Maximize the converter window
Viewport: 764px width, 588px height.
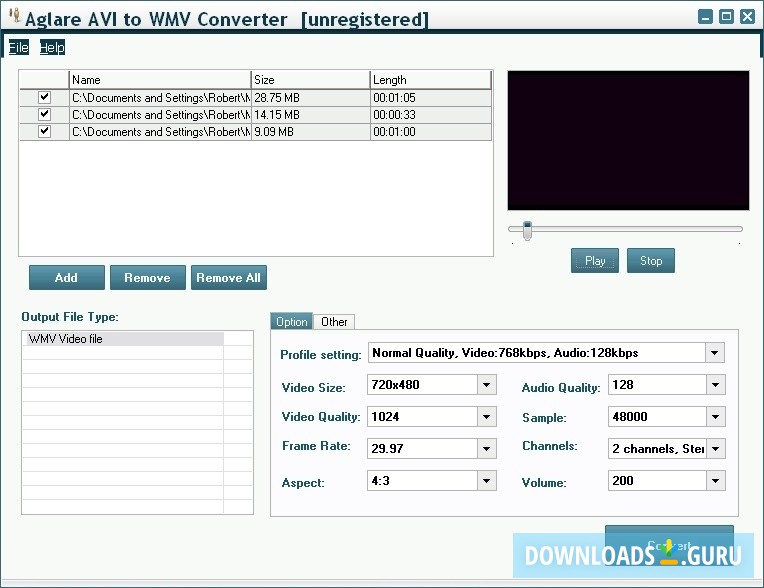click(x=726, y=17)
